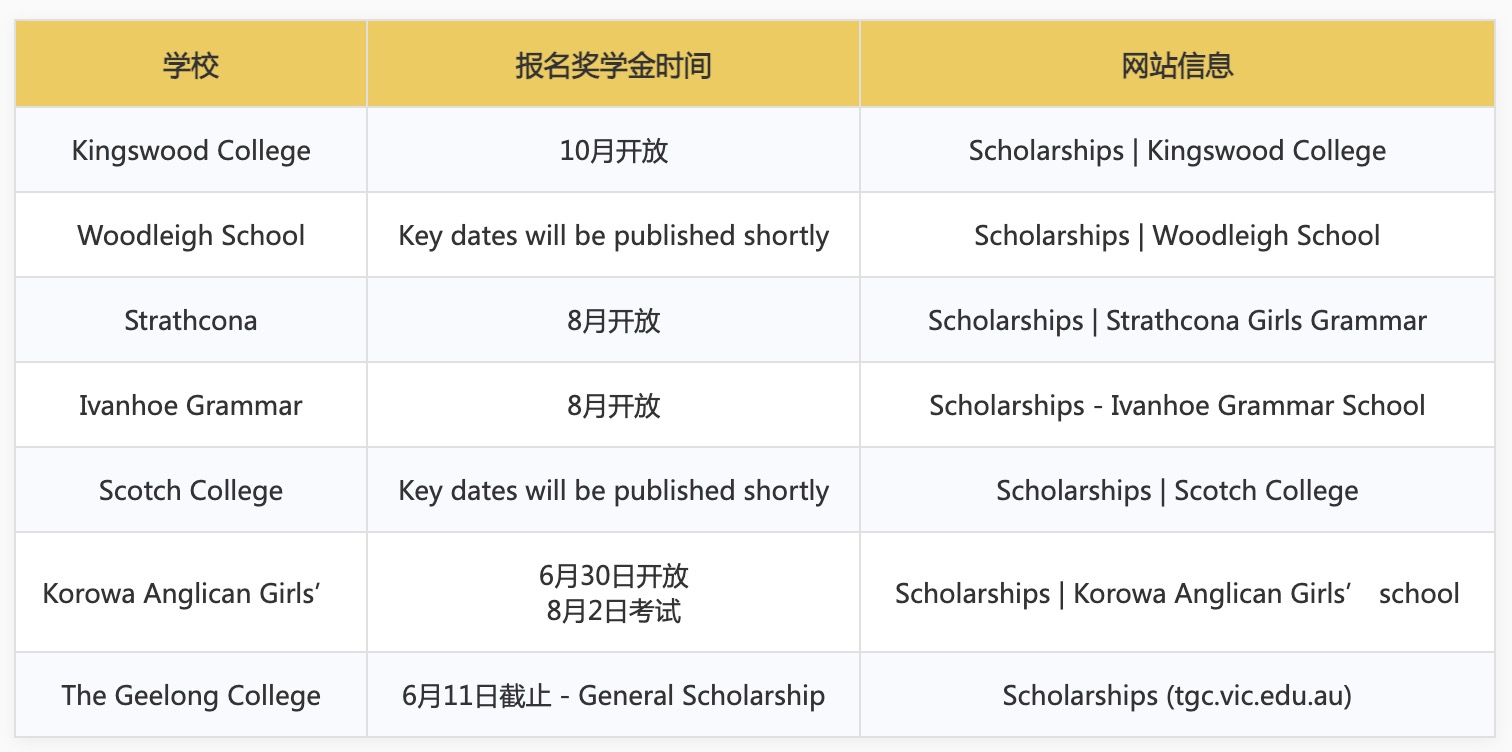Open Scholarships (tgc.vic.edu.au) link
The height and width of the screenshot is (752, 1512).
pyautogui.click(x=1177, y=696)
